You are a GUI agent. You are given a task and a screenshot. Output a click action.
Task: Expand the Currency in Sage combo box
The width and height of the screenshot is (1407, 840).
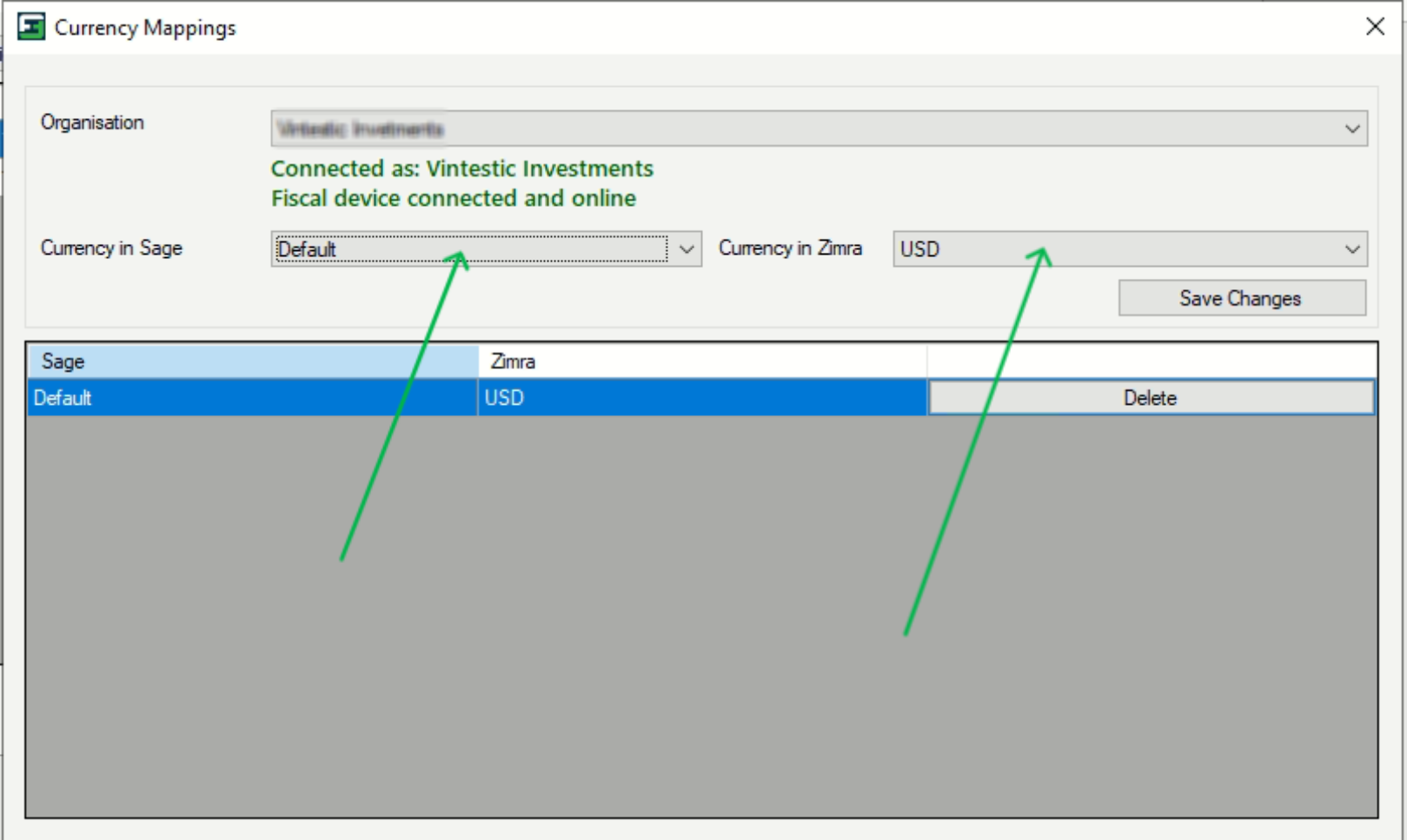click(x=486, y=249)
